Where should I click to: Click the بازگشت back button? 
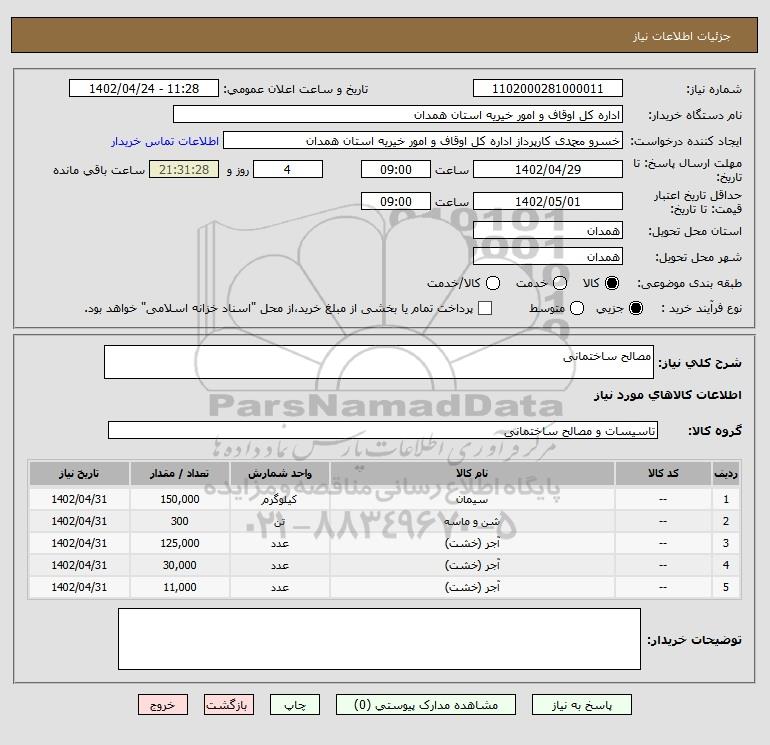coord(229,705)
